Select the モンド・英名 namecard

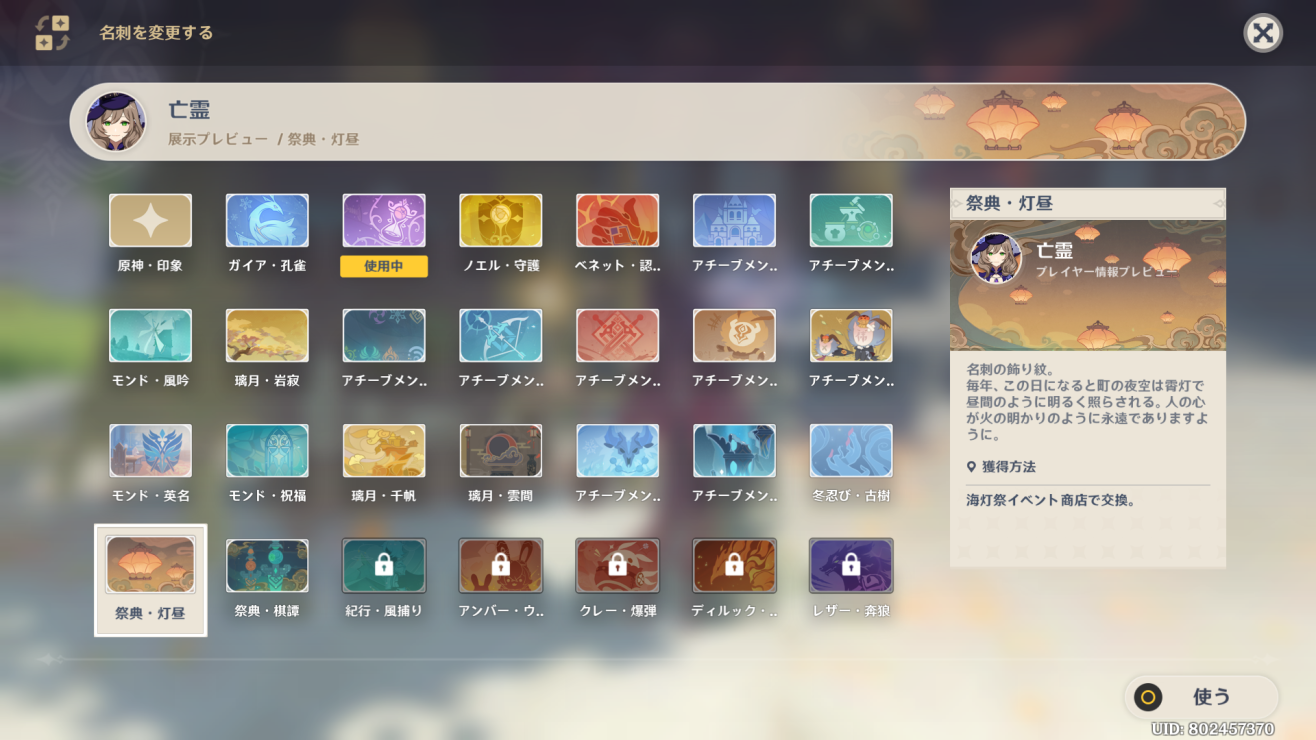pos(150,451)
